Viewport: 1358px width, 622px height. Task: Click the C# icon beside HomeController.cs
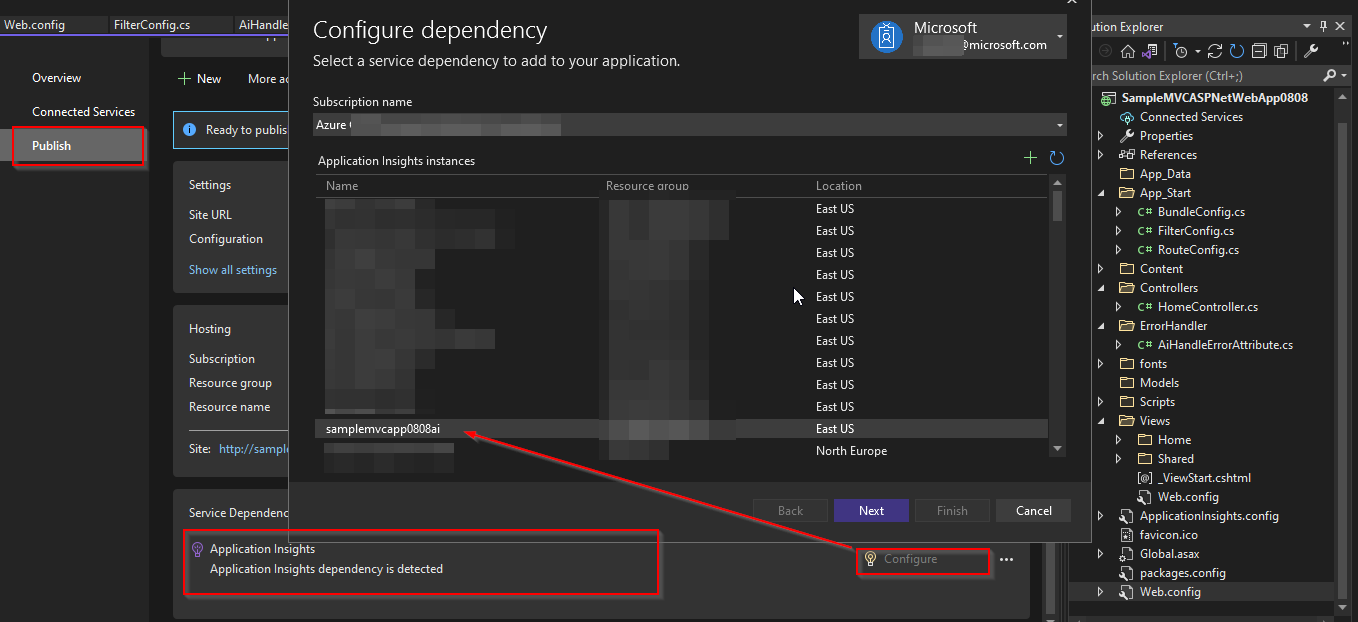1146,307
